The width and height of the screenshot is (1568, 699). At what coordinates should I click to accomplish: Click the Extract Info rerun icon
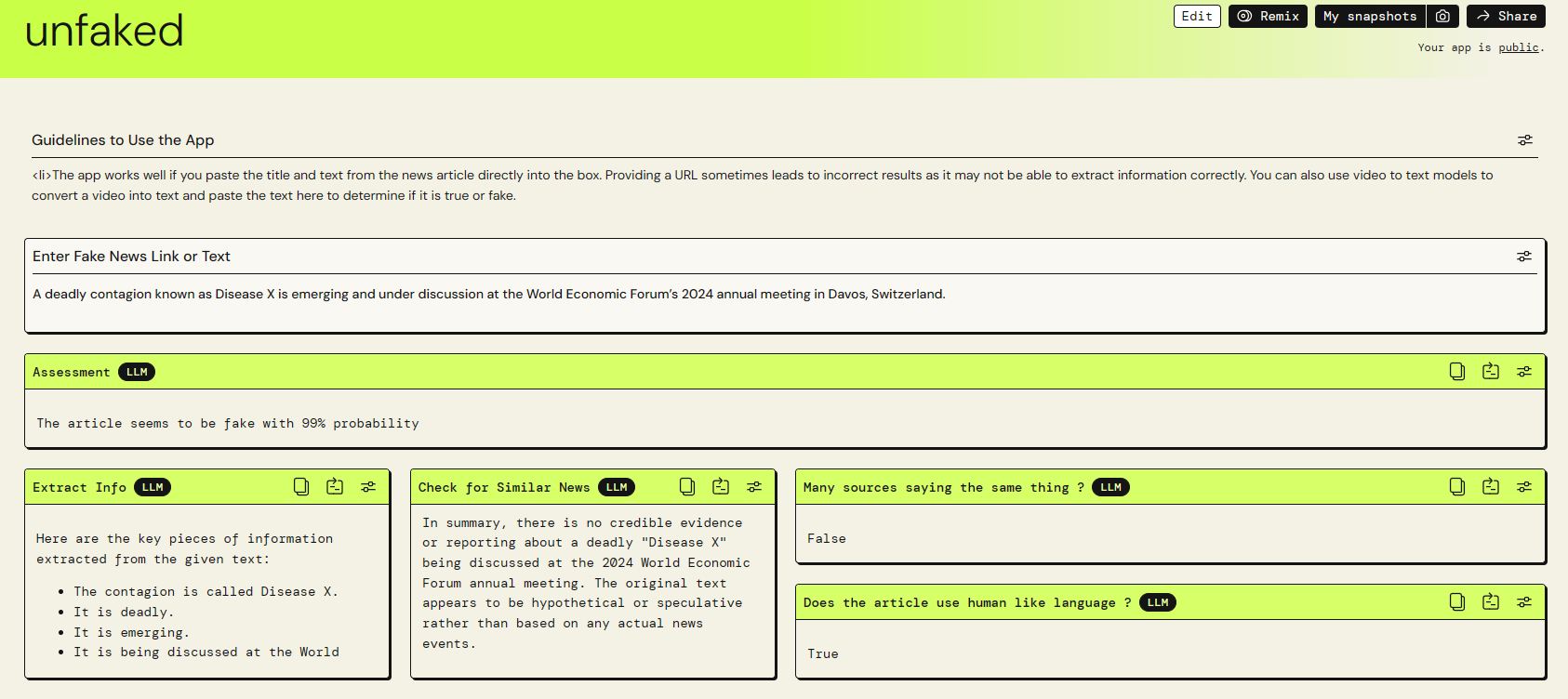point(335,487)
